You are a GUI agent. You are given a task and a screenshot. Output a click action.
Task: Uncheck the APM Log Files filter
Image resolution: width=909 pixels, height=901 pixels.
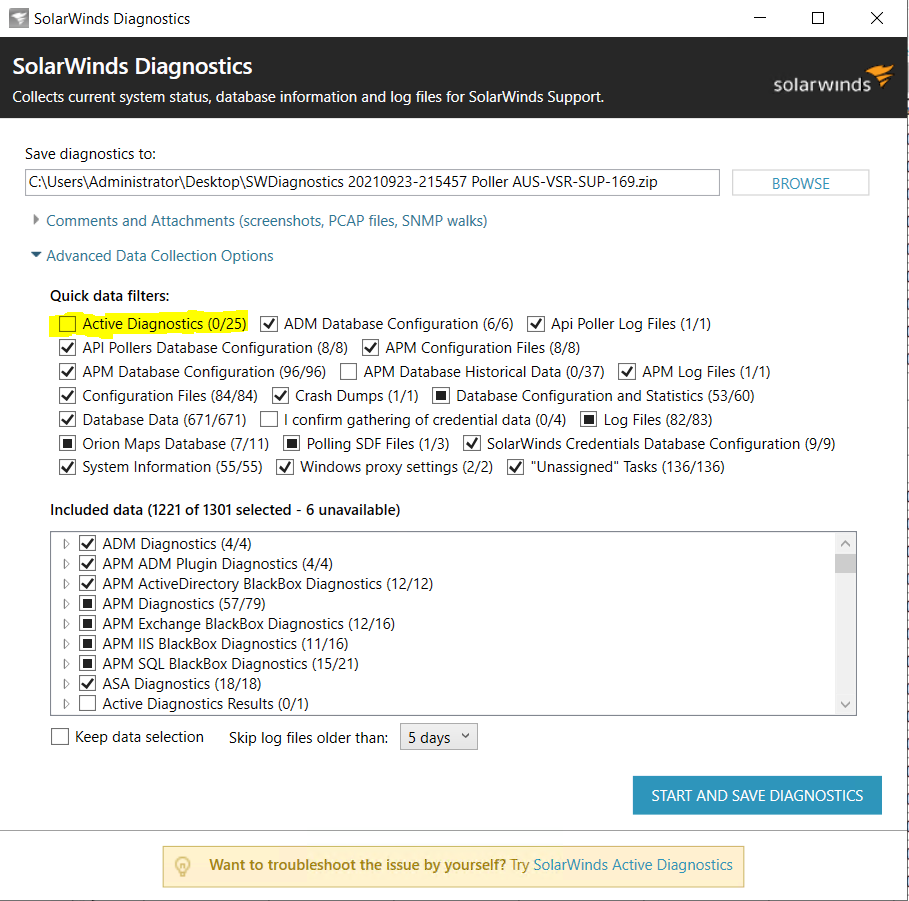(x=628, y=371)
